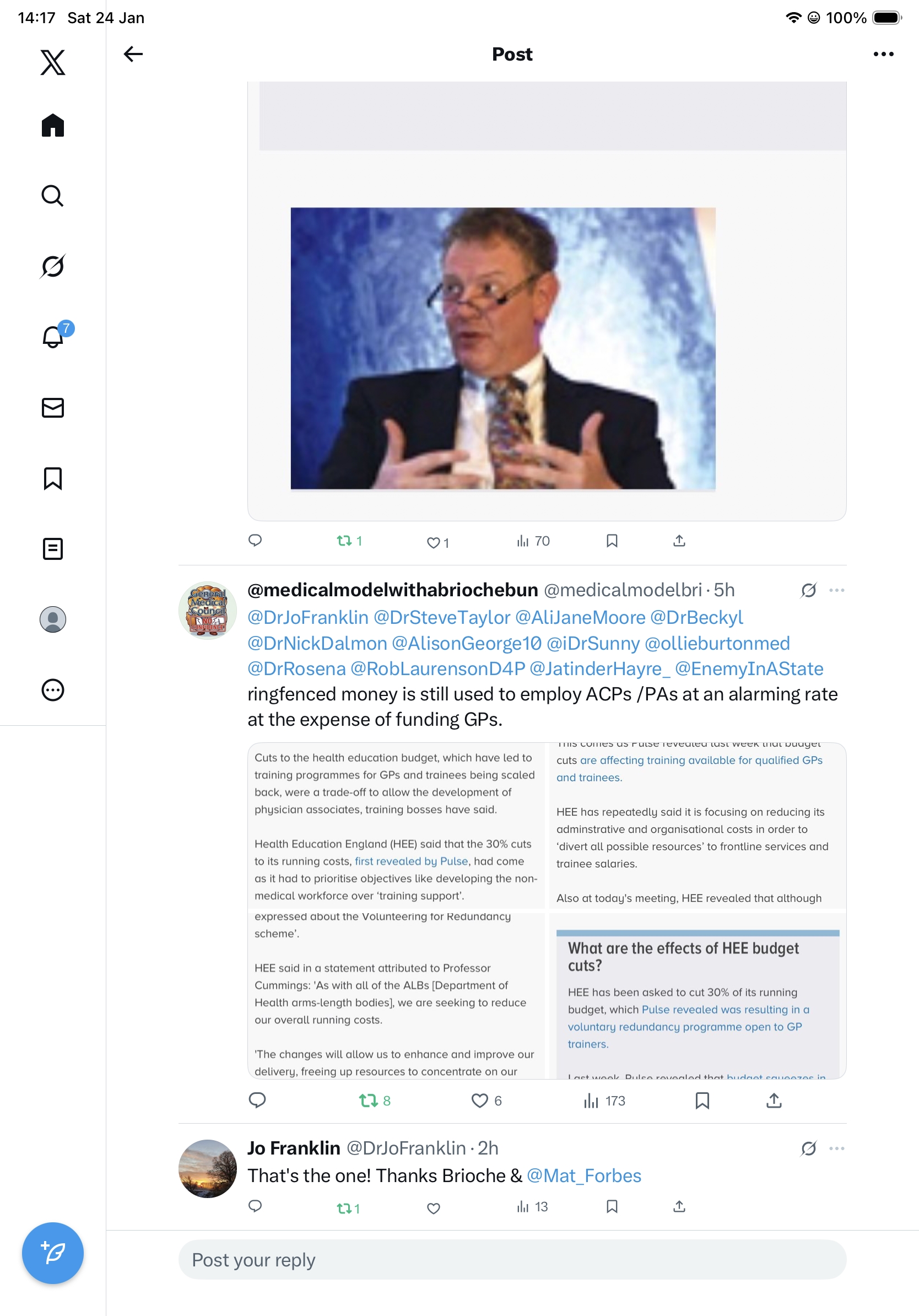Image resolution: width=919 pixels, height=1316 pixels.
Task: Like the medicalmodelwithabriochebun post
Action: coord(479,1101)
